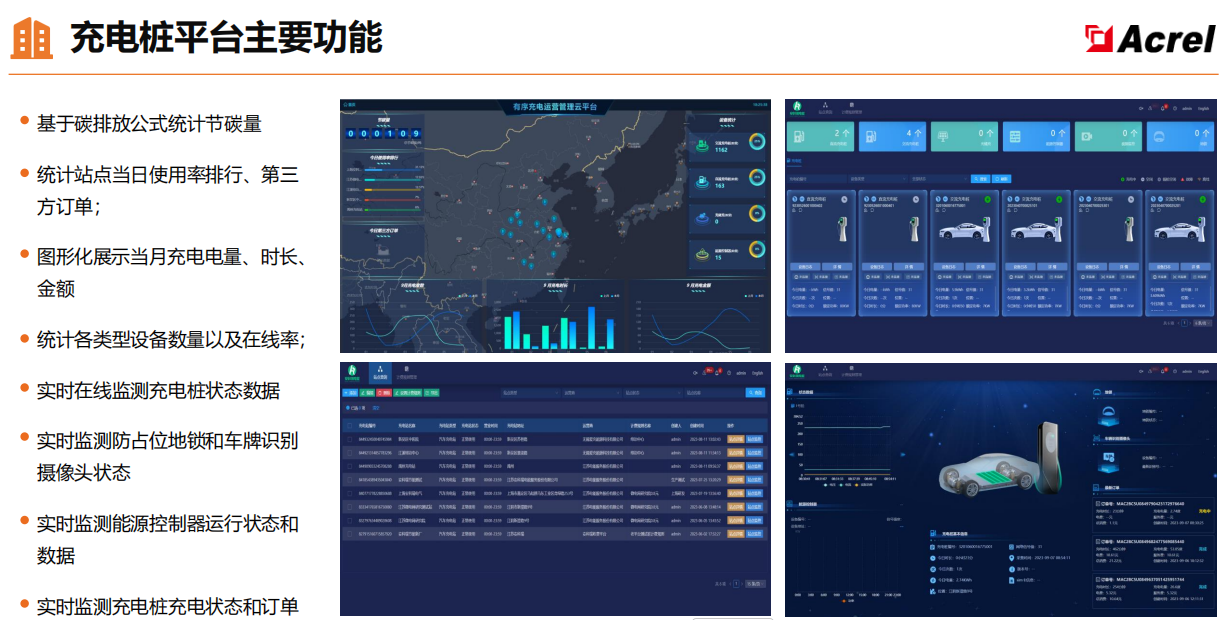Click the red delete button above the station table
This screenshot has height=620, width=1231.
point(384,393)
